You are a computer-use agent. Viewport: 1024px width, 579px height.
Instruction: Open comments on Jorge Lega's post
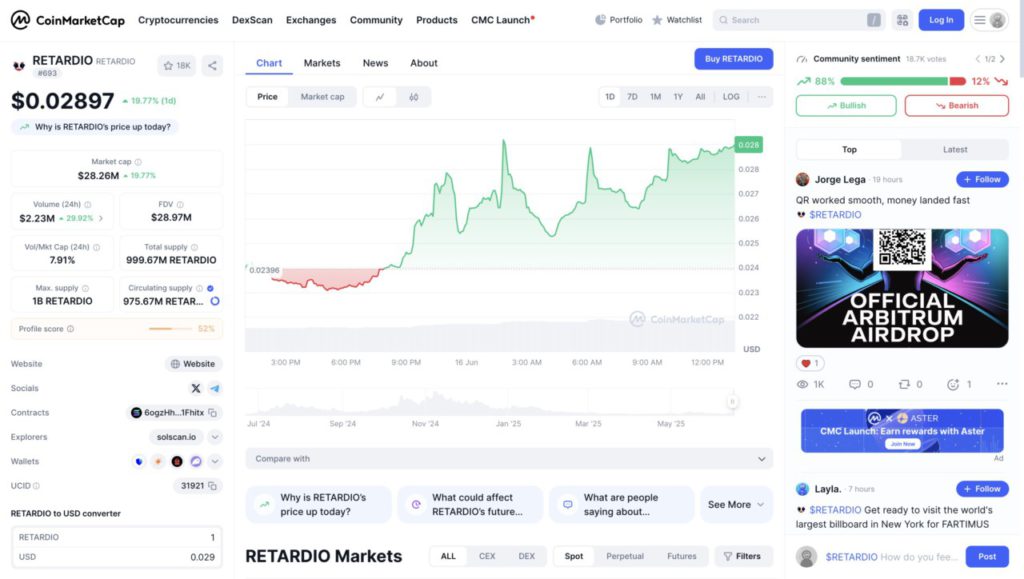(861, 384)
